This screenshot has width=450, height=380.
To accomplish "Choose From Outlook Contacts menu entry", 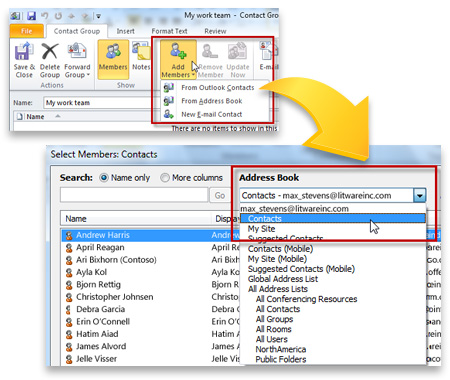I will [215, 88].
